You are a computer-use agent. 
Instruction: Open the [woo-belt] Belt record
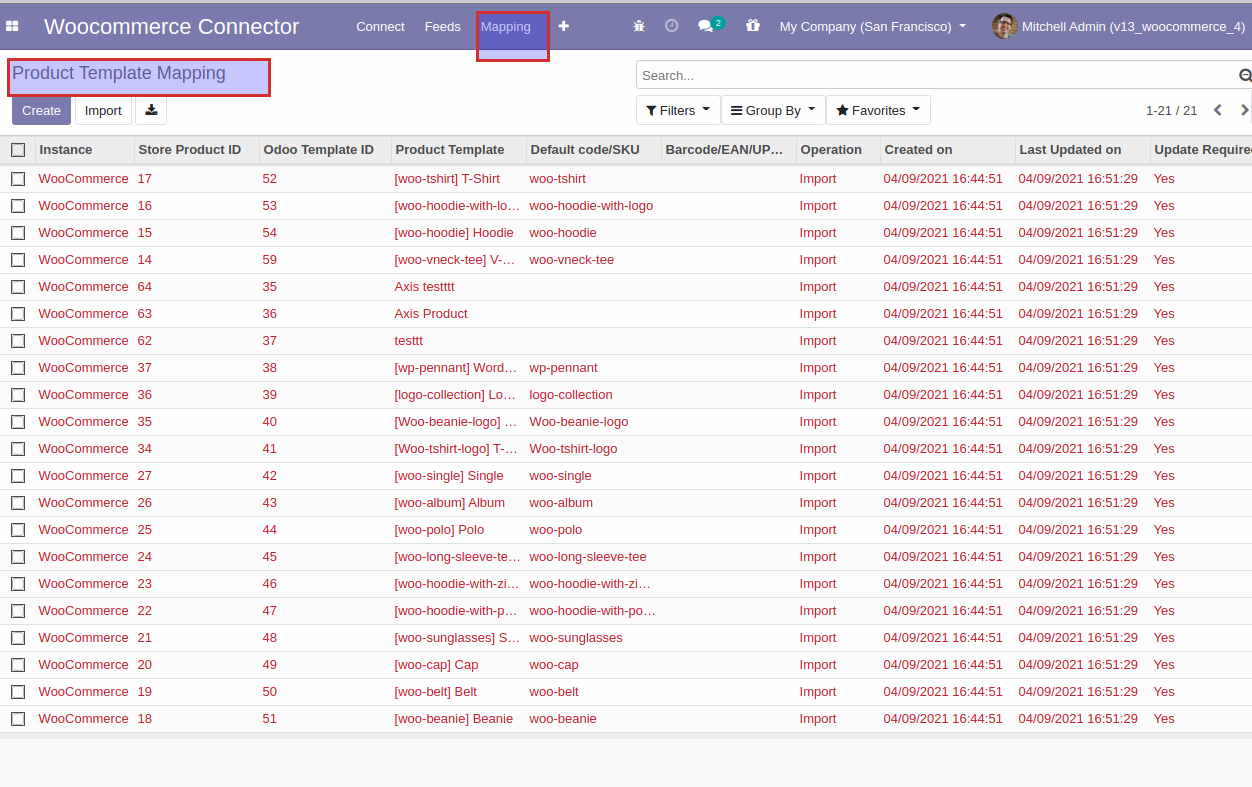coord(436,692)
